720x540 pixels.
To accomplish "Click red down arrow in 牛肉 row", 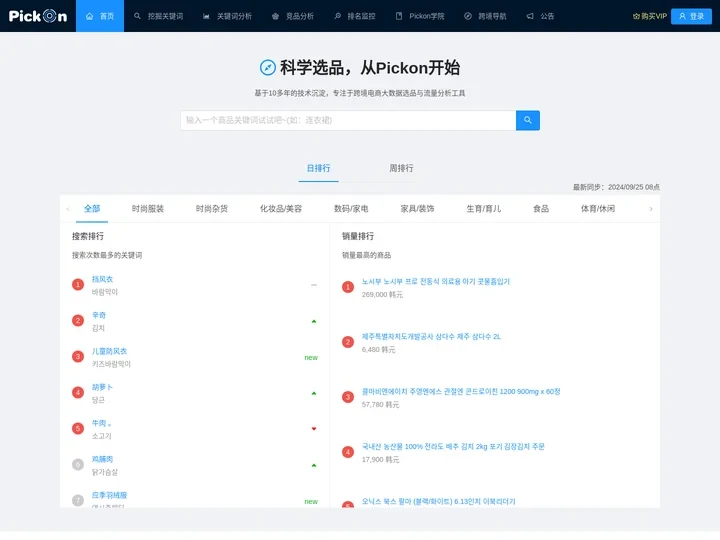I will [314, 428].
